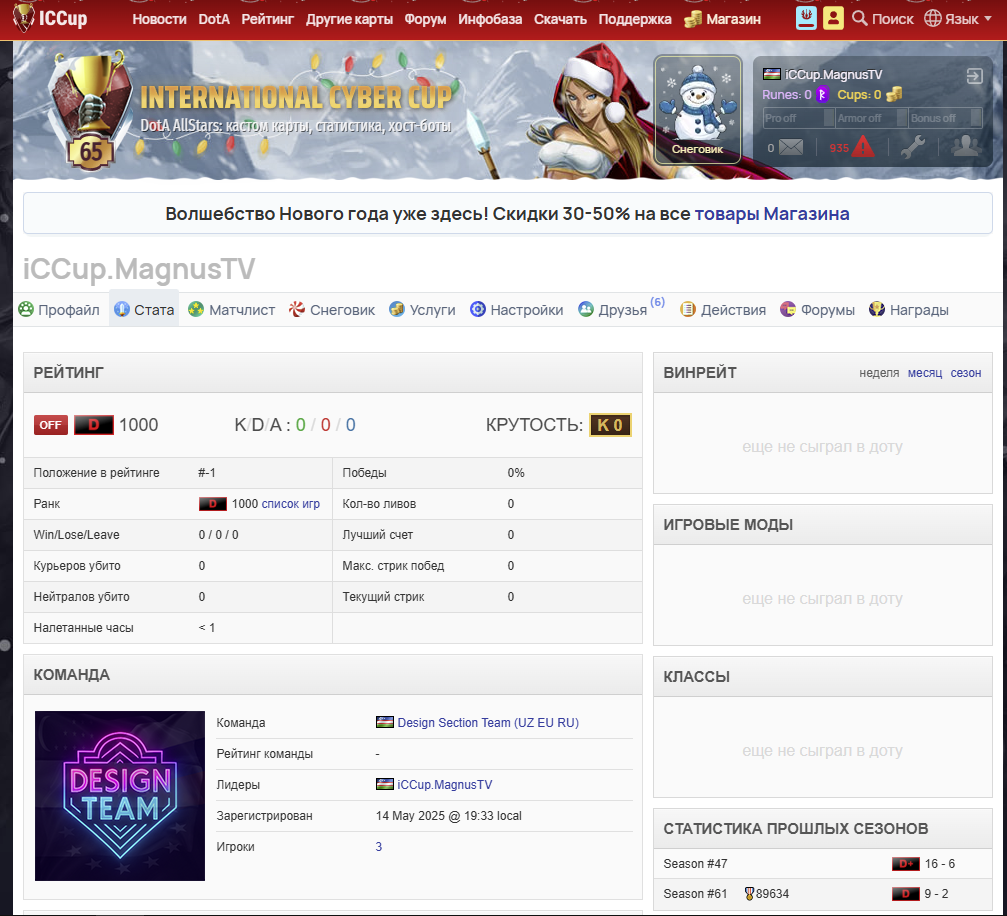Click the D rank badge beside 1000

(94, 425)
